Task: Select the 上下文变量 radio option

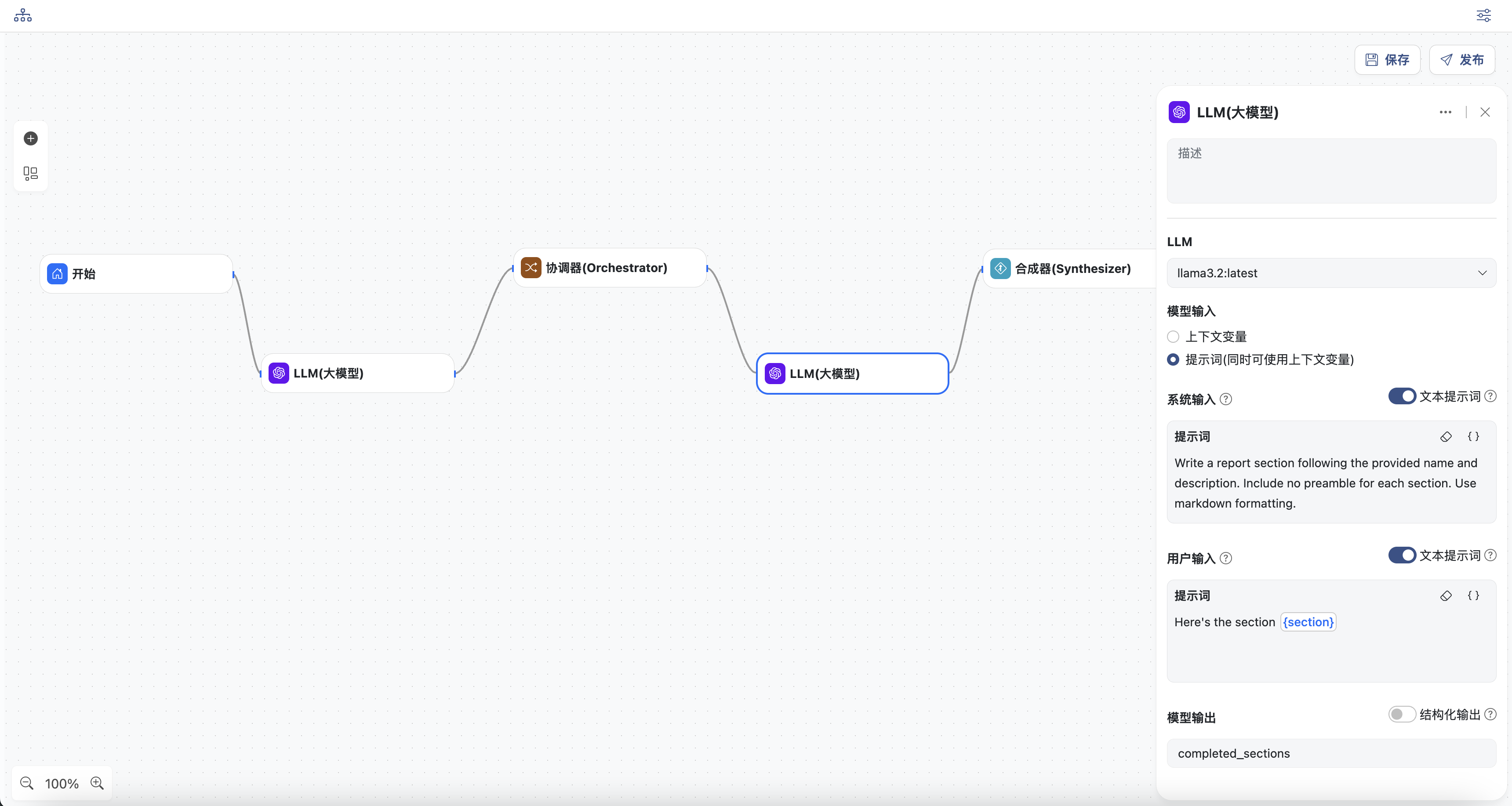Action: [x=1173, y=337]
